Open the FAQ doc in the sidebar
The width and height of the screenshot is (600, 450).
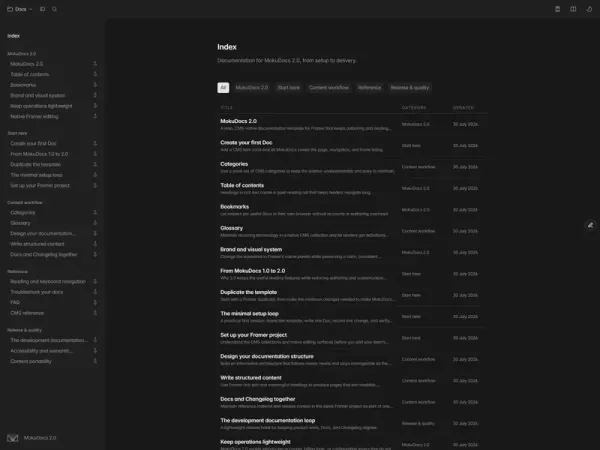[x=15, y=302]
